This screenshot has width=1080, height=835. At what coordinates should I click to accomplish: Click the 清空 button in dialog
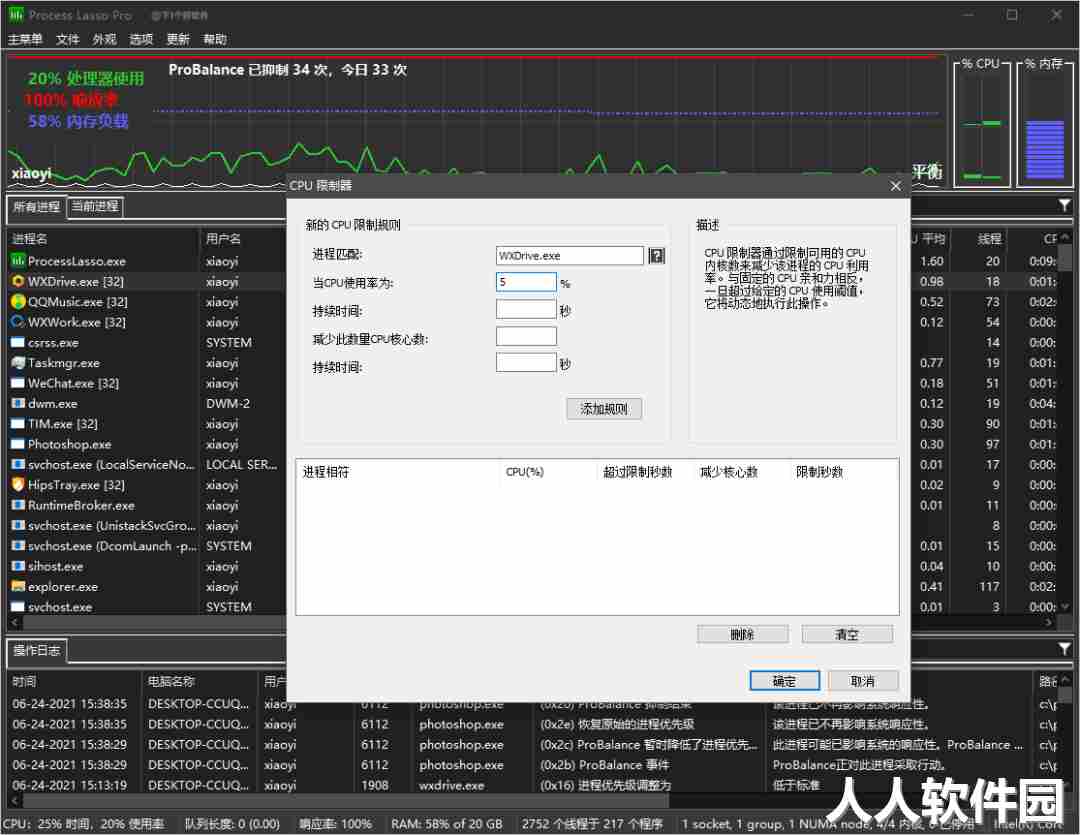click(847, 634)
